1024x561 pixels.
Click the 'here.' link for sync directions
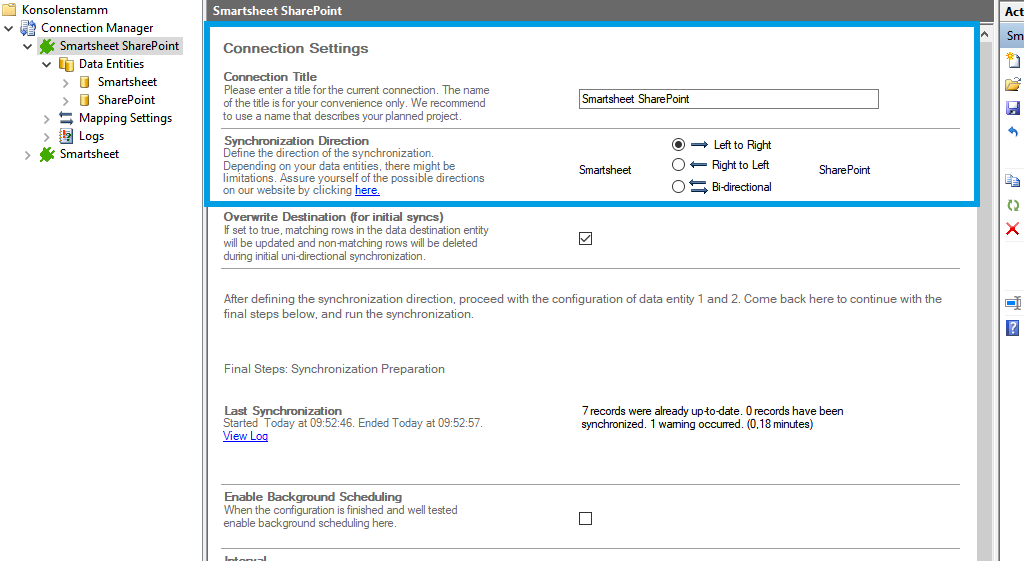(x=367, y=190)
